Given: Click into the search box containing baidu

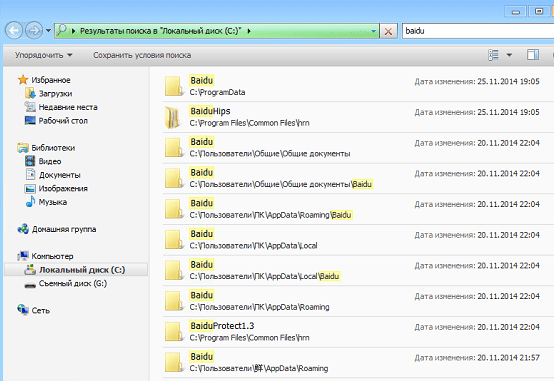Looking at the screenshot, I should tap(478, 31).
